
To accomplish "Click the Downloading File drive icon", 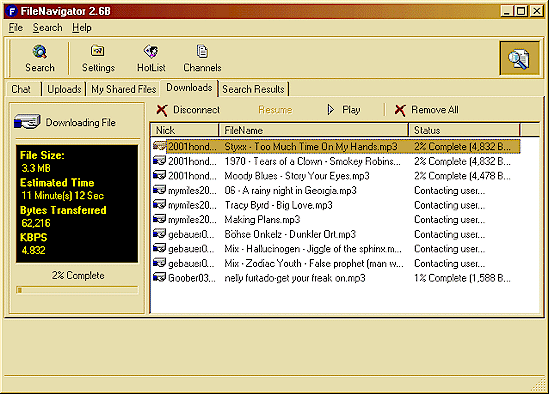I will point(27,122).
